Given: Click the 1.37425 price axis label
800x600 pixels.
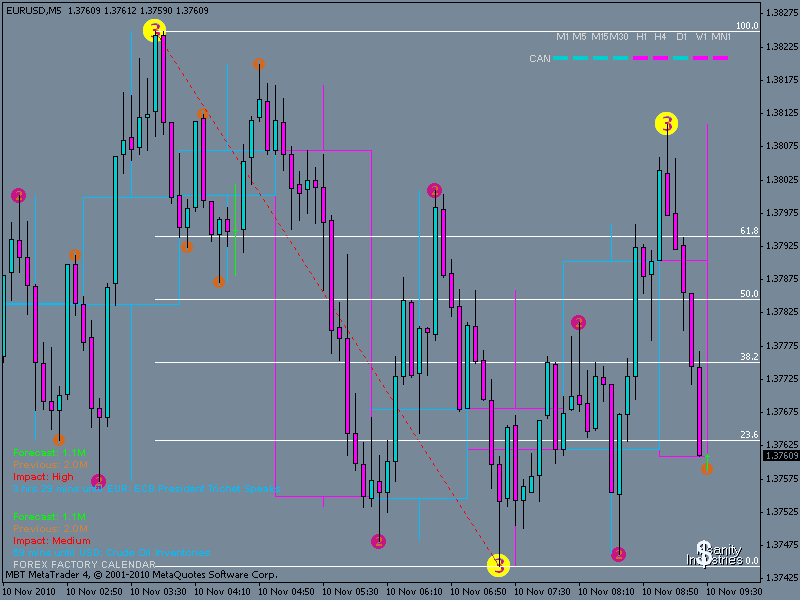Looking at the screenshot, I should point(781,578).
